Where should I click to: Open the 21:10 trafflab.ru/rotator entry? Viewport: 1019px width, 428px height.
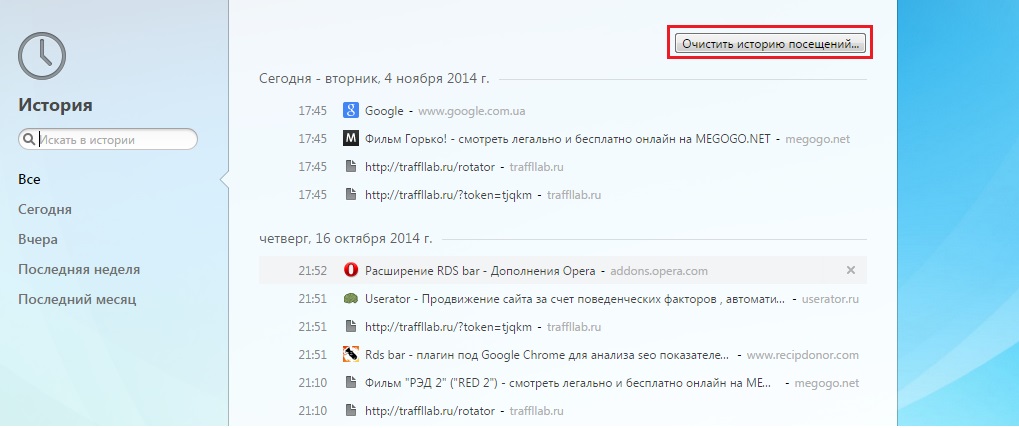pos(430,411)
